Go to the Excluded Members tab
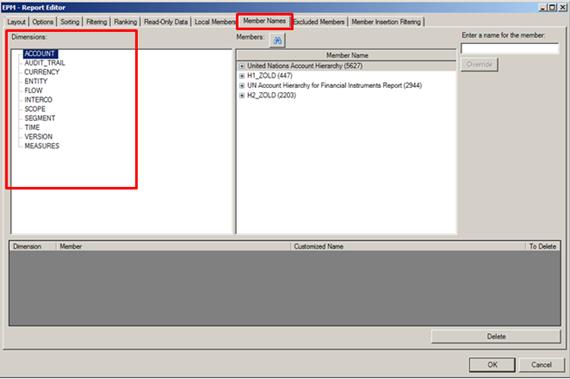Screen dimensions: 570x379 coord(320,22)
